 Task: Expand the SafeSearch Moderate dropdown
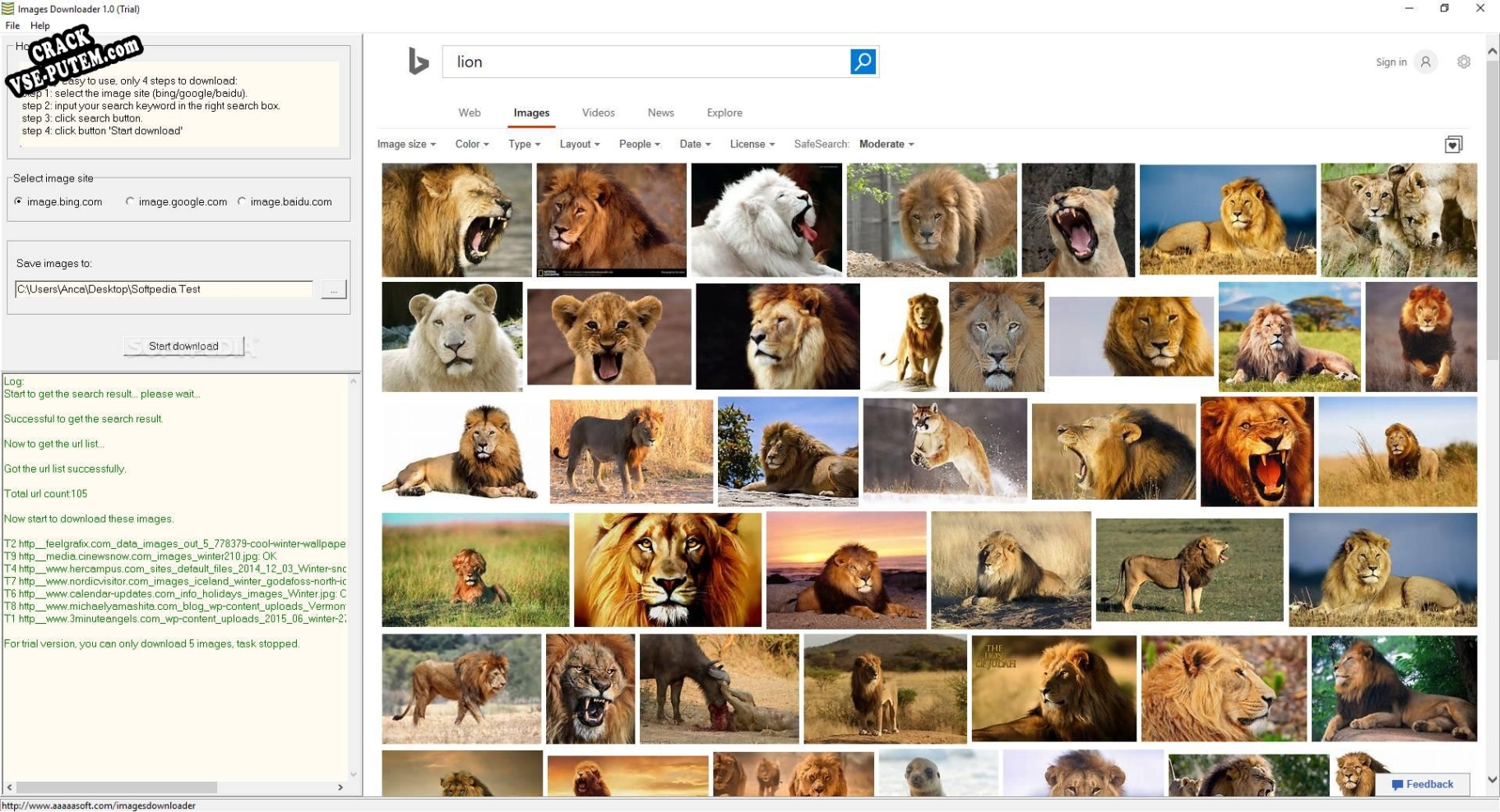coord(886,144)
